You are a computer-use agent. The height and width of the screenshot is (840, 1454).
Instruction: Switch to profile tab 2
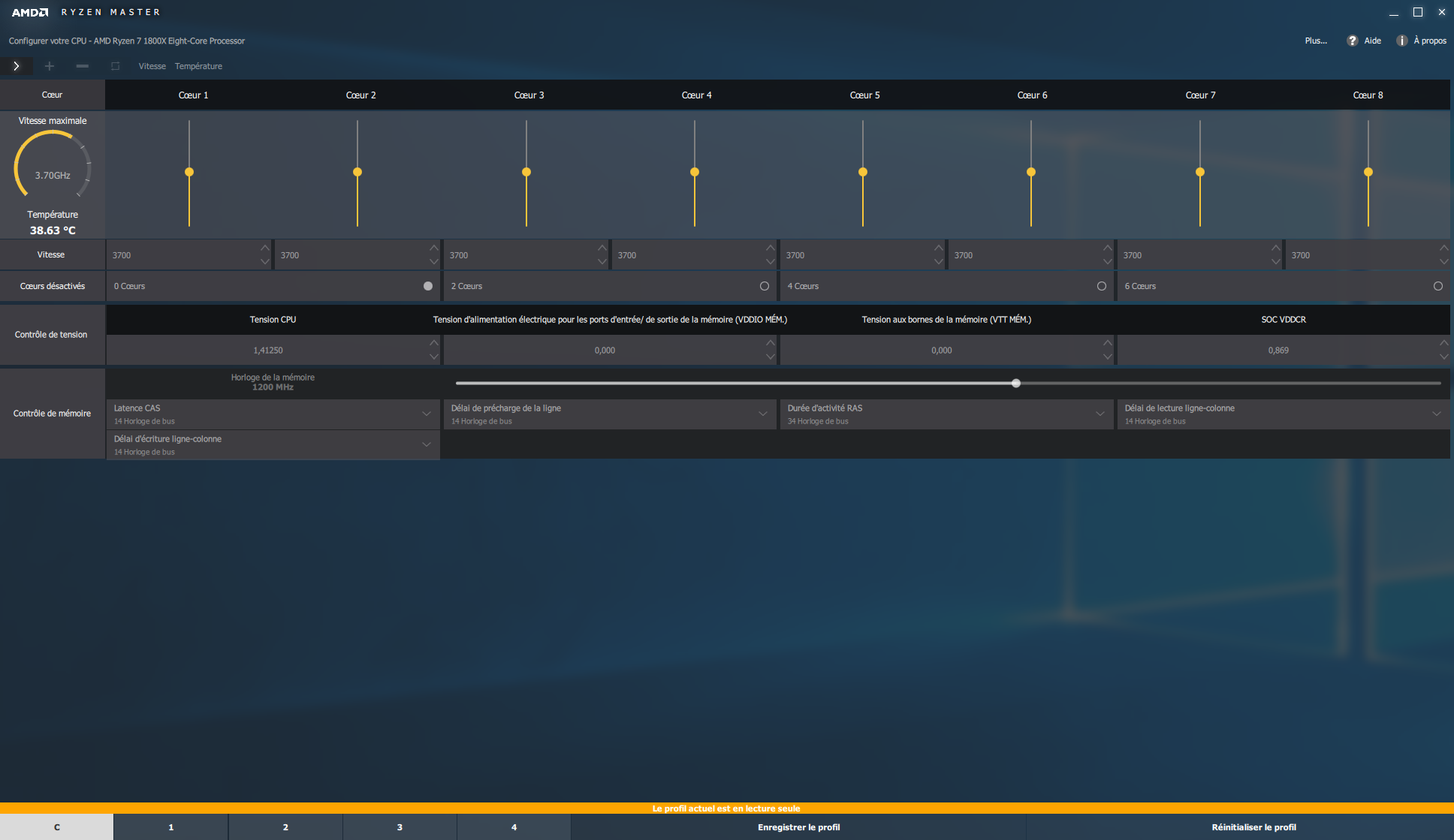tap(285, 827)
